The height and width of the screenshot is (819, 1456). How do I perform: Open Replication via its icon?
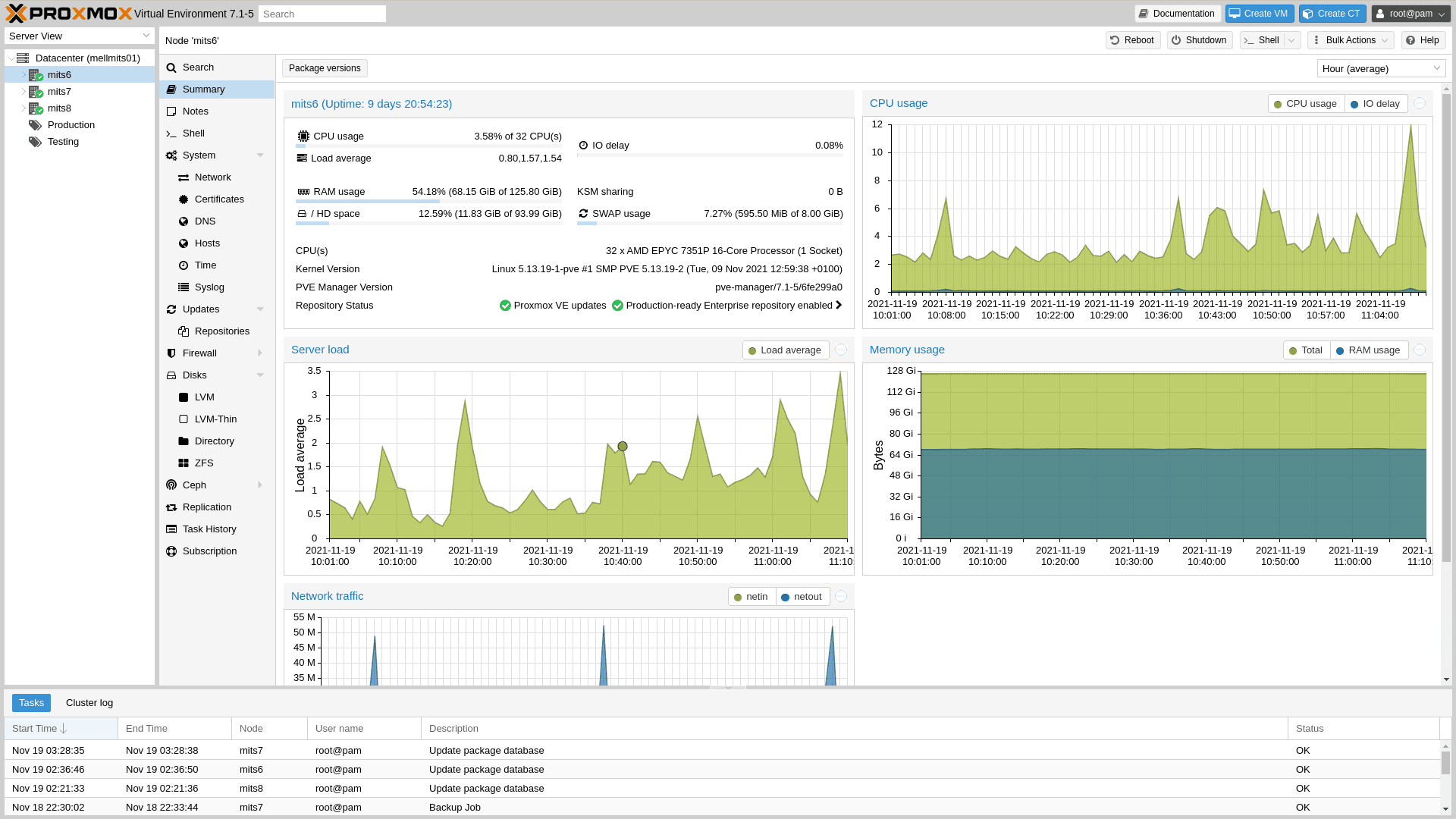171,507
